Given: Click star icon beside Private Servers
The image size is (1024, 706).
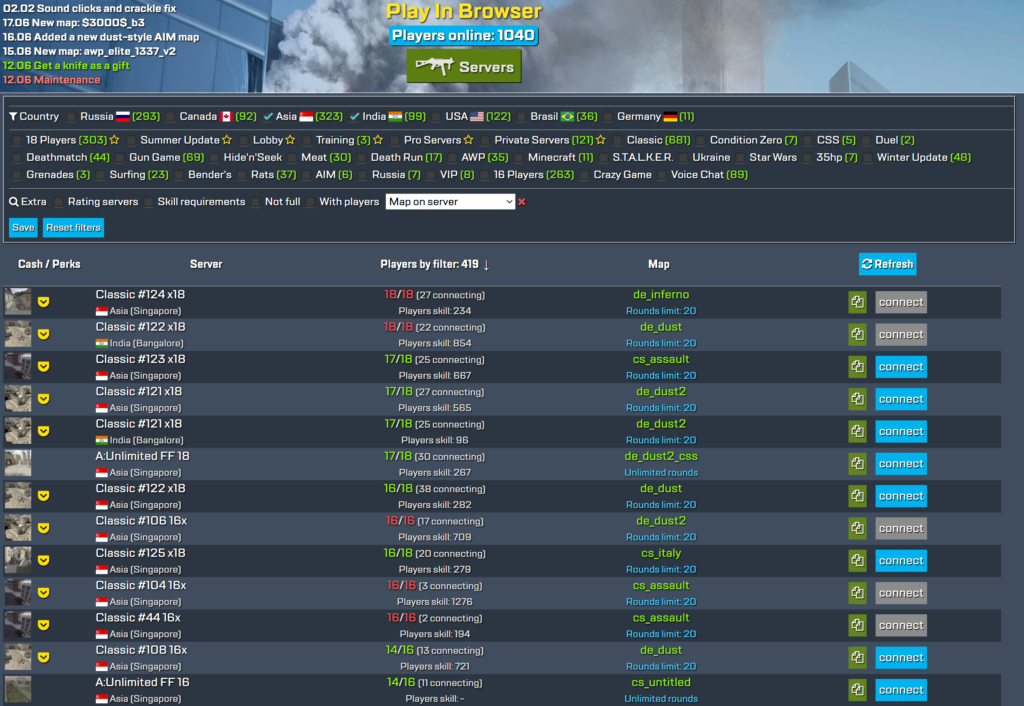Looking at the screenshot, I should coord(600,140).
